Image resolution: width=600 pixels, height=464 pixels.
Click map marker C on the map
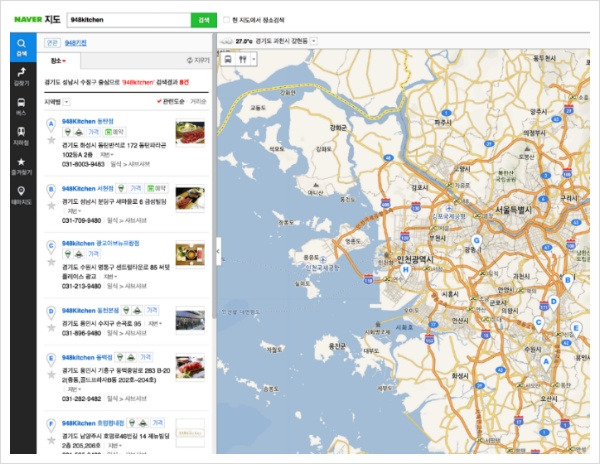pos(539,324)
